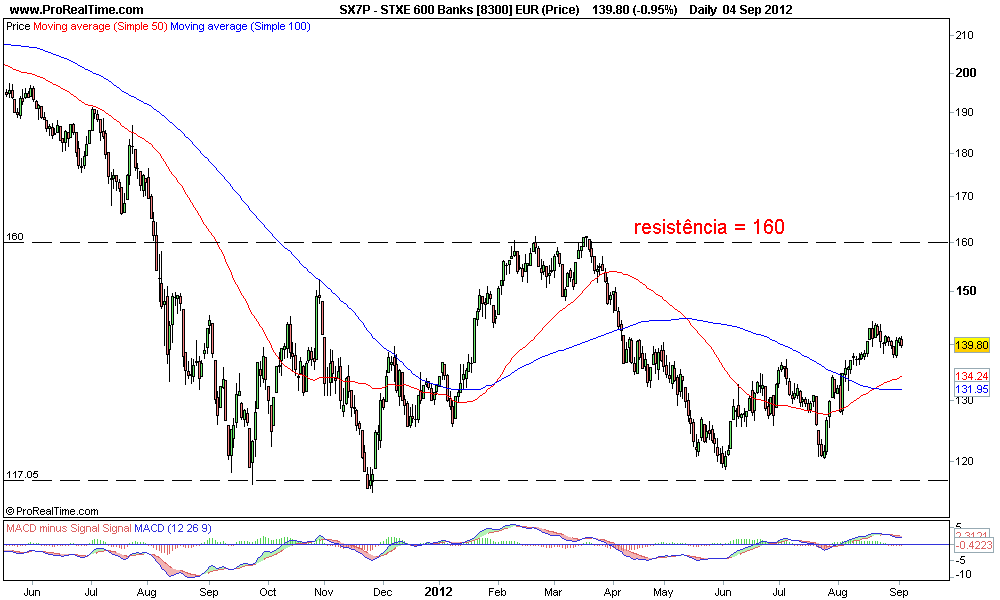
Task: Click the -0.4223 MACD value tag
Action: click(973, 545)
